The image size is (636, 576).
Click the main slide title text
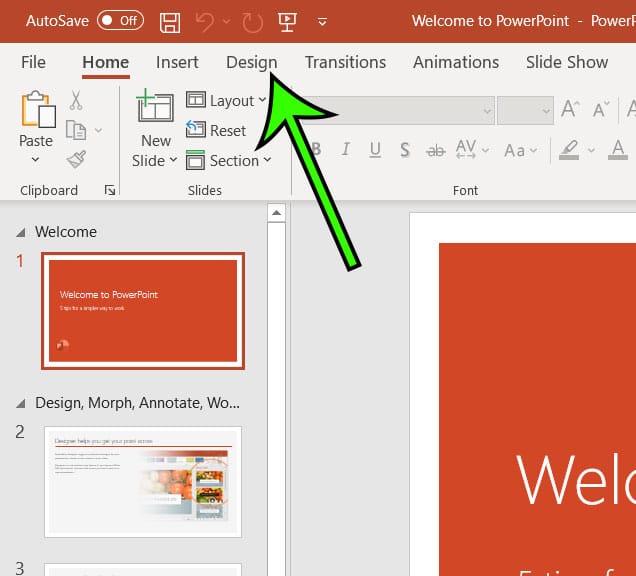[576, 480]
